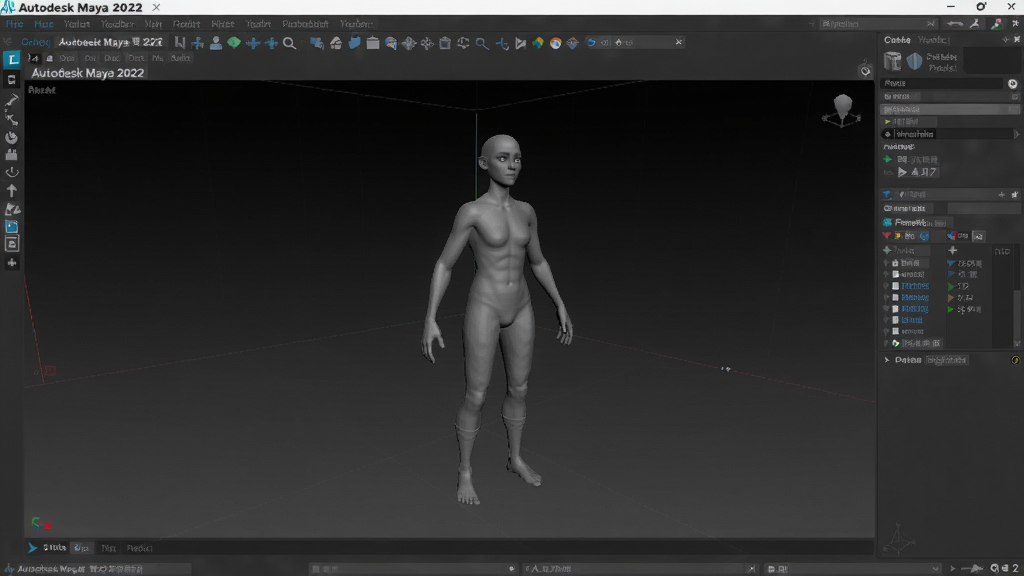Clear the top toolbar search field with its X
Image resolution: width=1024 pixels, height=576 pixels.
pos(679,42)
